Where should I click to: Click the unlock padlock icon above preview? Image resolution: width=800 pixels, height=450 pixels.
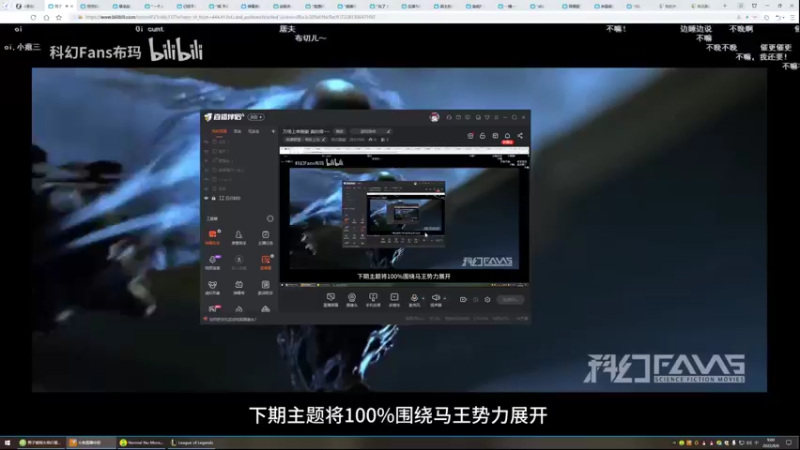click(x=483, y=136)
